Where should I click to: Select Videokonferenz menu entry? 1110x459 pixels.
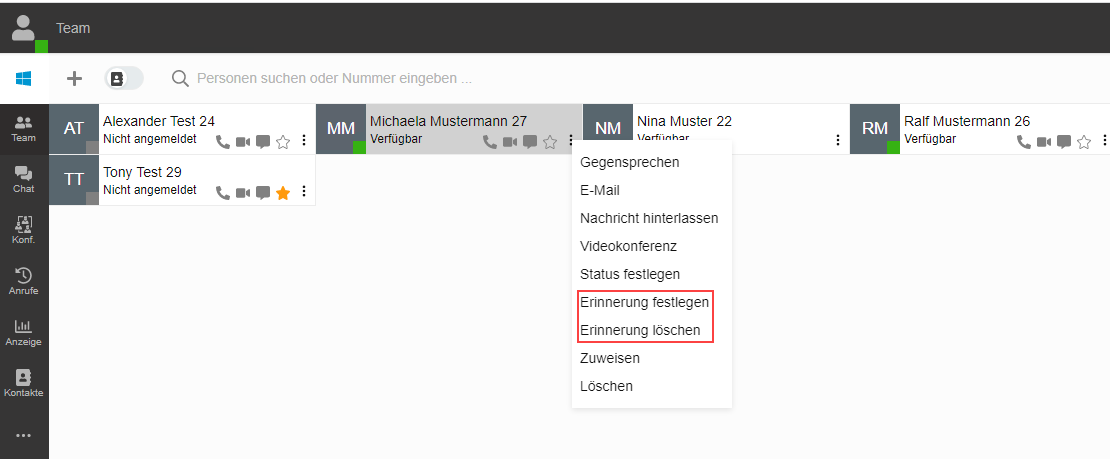coord(629,246)
